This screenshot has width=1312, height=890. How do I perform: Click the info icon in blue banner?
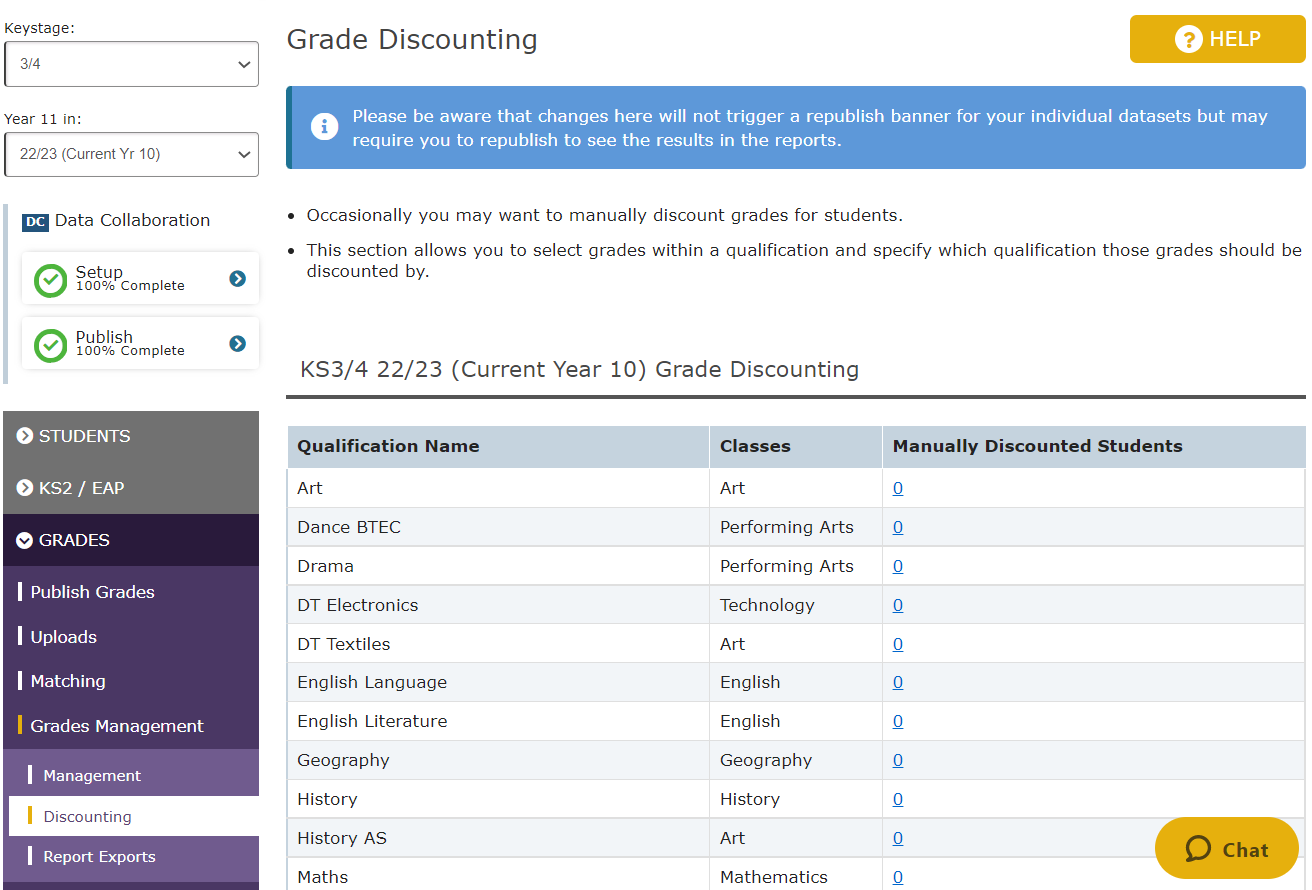[x=324, y=127]
